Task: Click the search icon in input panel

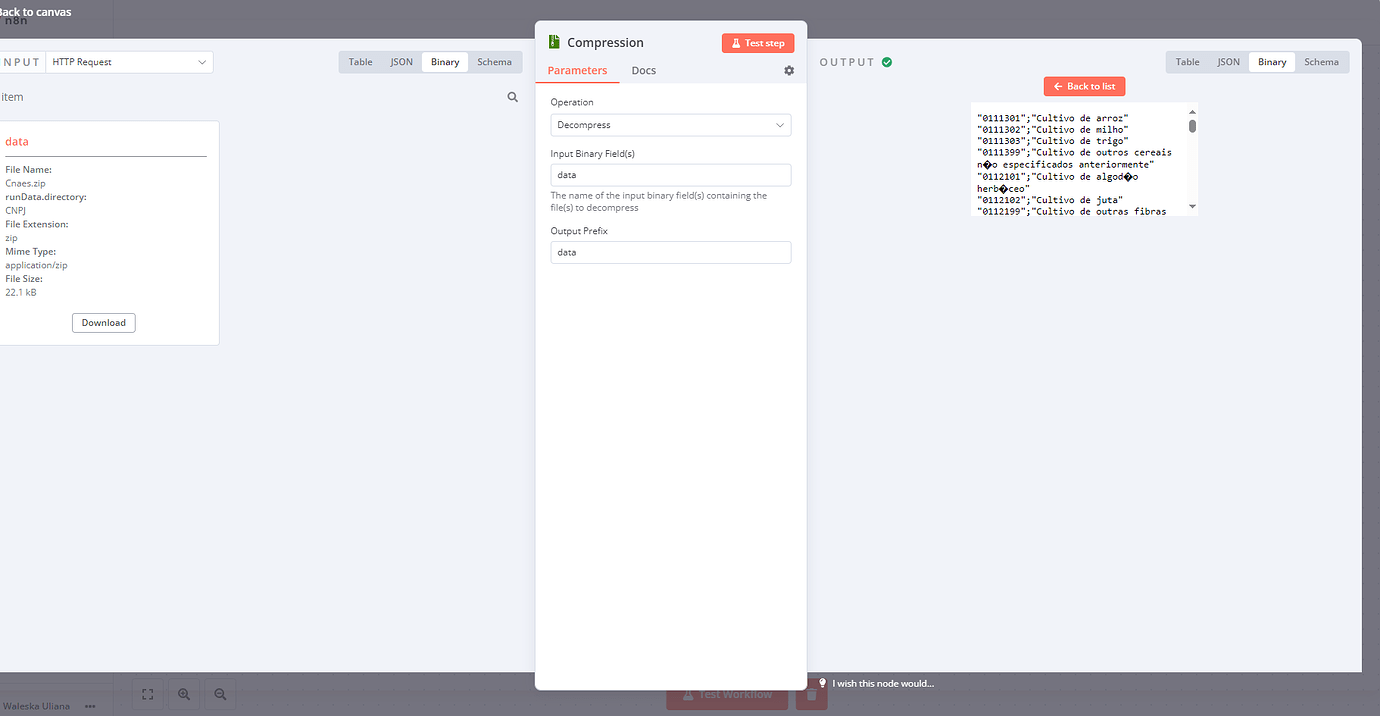Action: (x=513, y=97)
